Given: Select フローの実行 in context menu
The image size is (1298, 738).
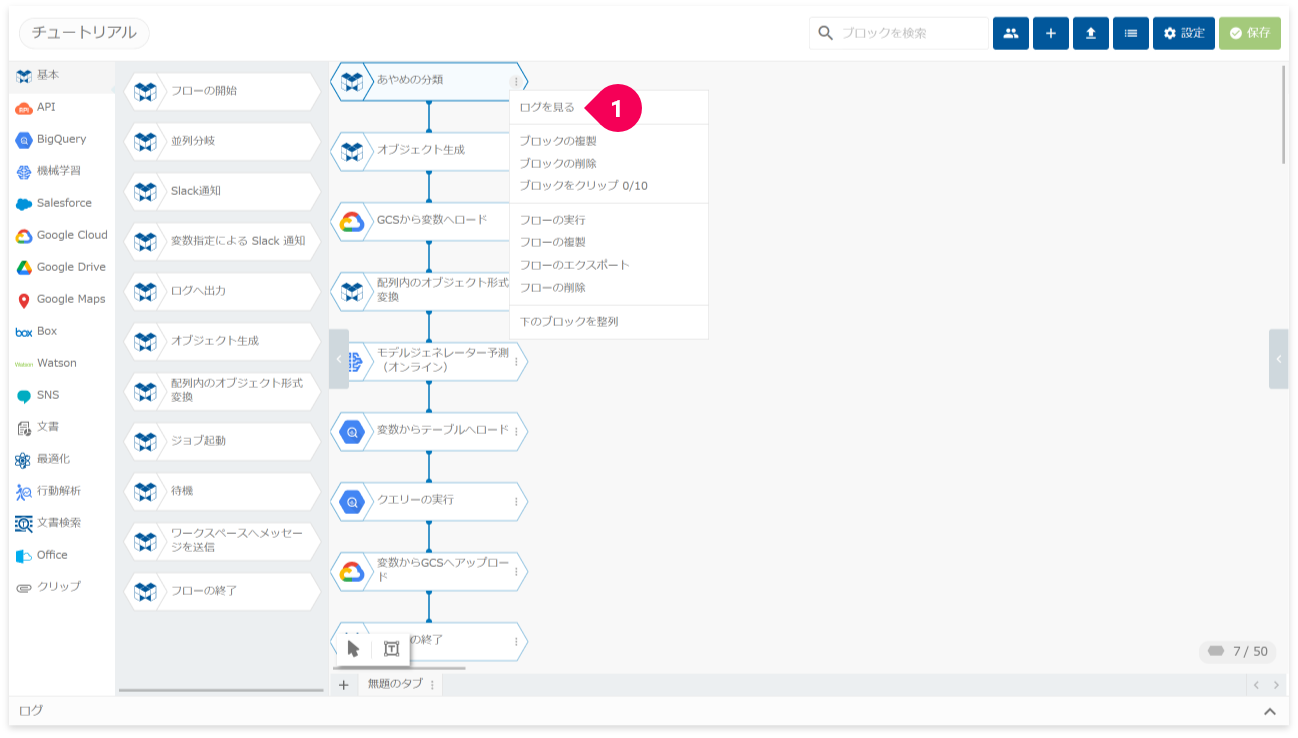Looking at the screenshot, I should (x=552, y=220).
